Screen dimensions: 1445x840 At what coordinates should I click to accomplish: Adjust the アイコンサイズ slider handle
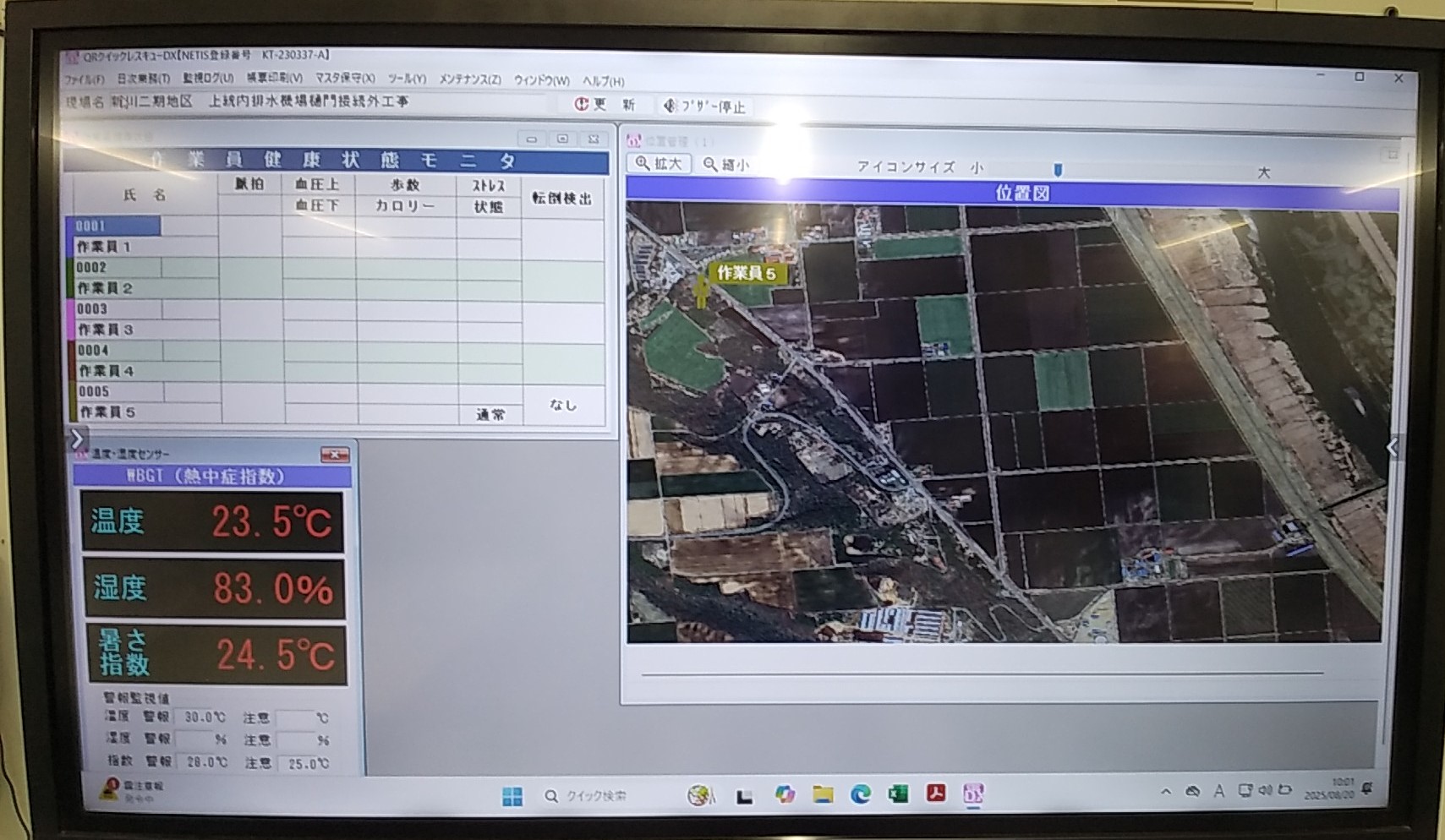1057,170
